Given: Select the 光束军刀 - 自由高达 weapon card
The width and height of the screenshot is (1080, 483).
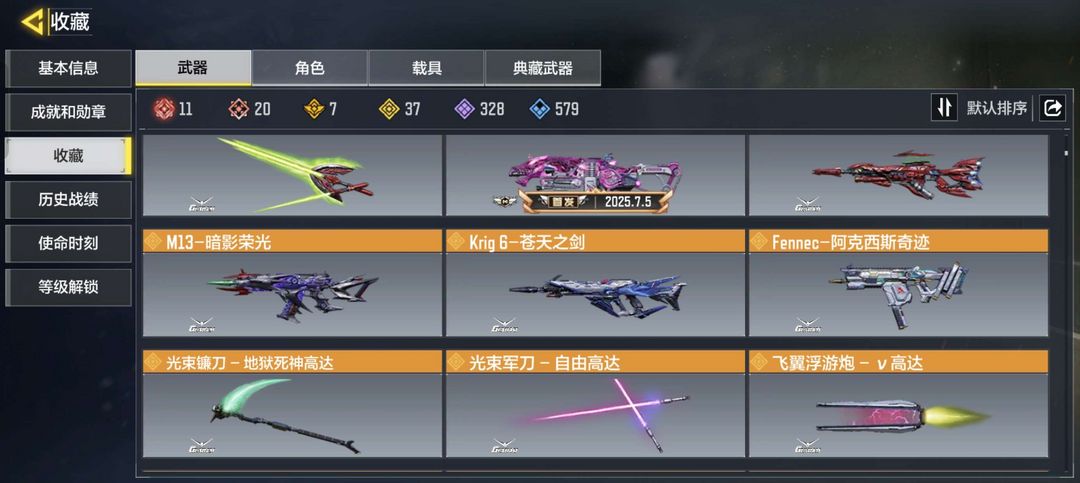Looking at the screenshot, I should pos(595,404).
